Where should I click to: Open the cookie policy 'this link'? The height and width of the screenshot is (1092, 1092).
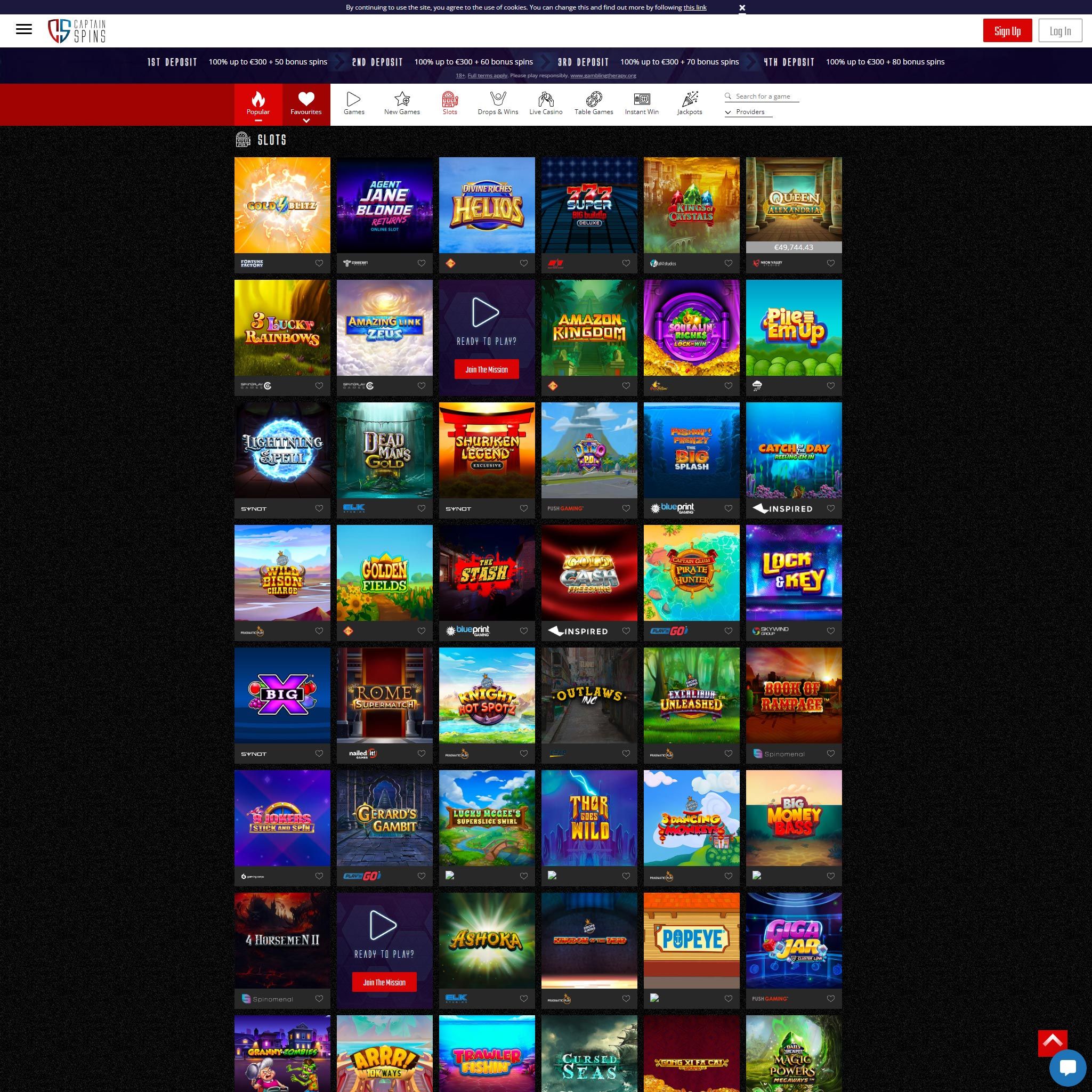[x=694, y=7]
